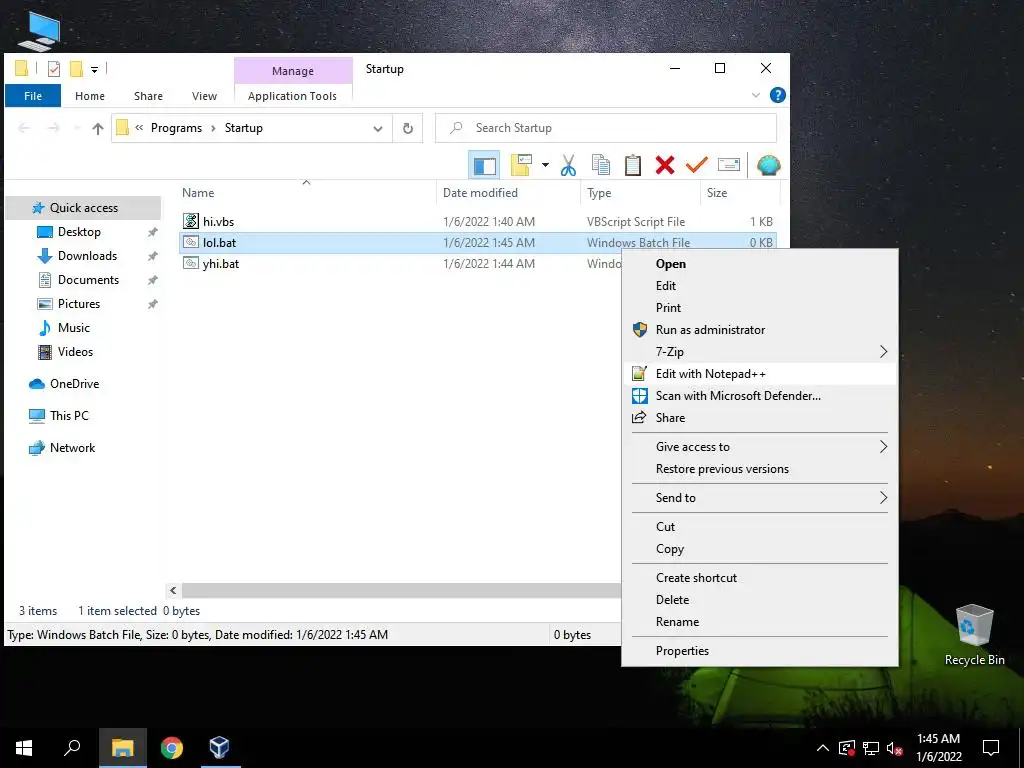Click Programs in the address breadcrumb
Viewport: 1024px width, 768px height.
176,128
